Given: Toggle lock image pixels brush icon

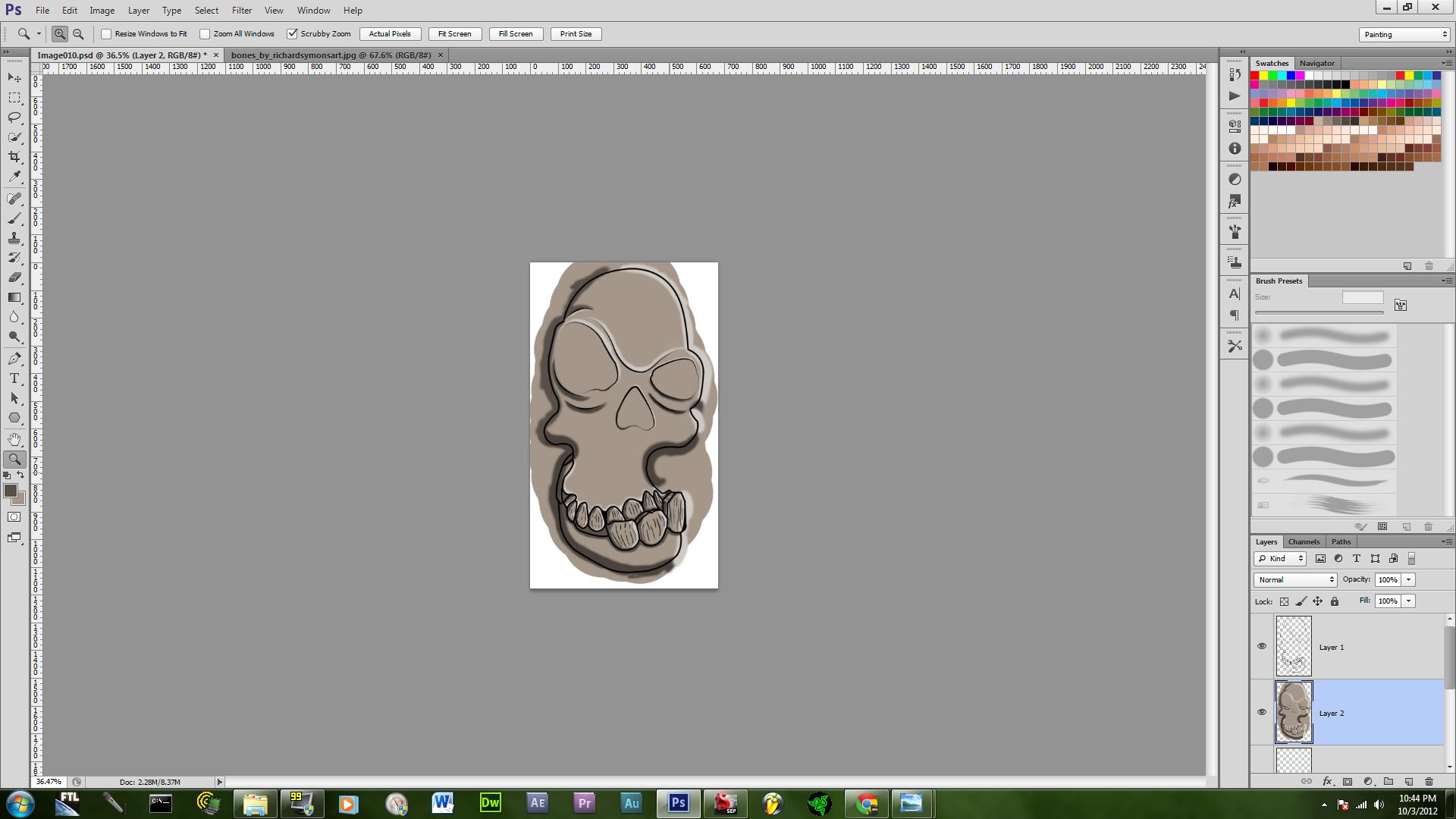Looking at the screenshot, I should pyautogui.click(x=1301, y=601).
